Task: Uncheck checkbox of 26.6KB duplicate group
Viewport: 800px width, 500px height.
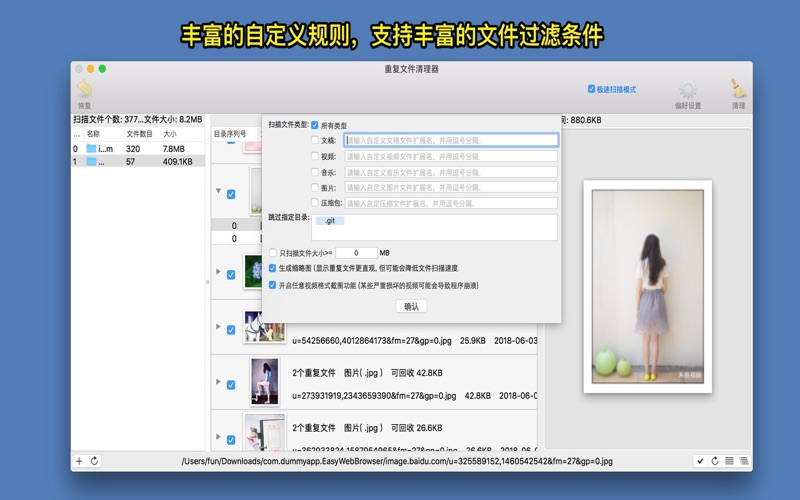Action: click(x=231, y=439)
